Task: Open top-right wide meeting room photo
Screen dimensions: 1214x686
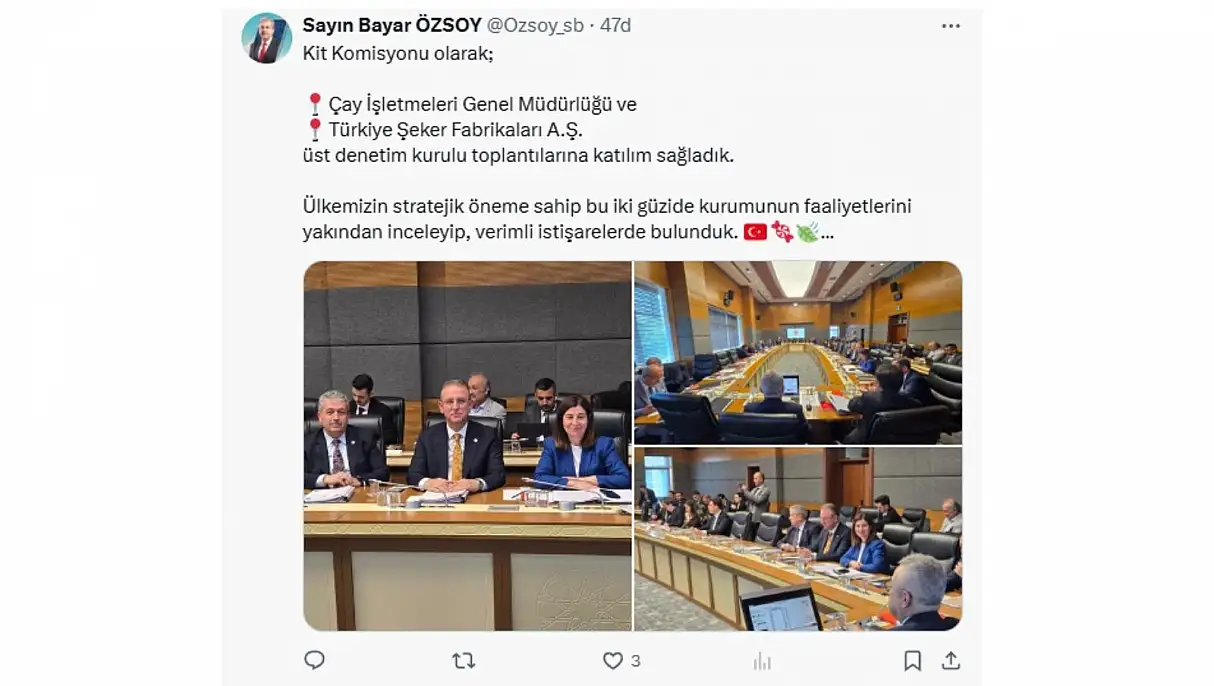Action: (x=798, y=353)
